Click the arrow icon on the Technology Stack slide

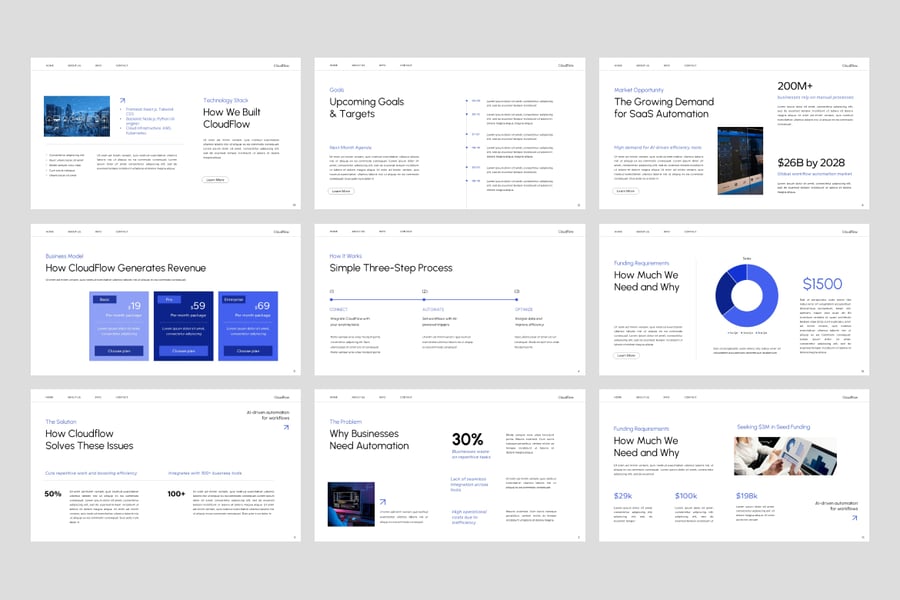[123, 100]
